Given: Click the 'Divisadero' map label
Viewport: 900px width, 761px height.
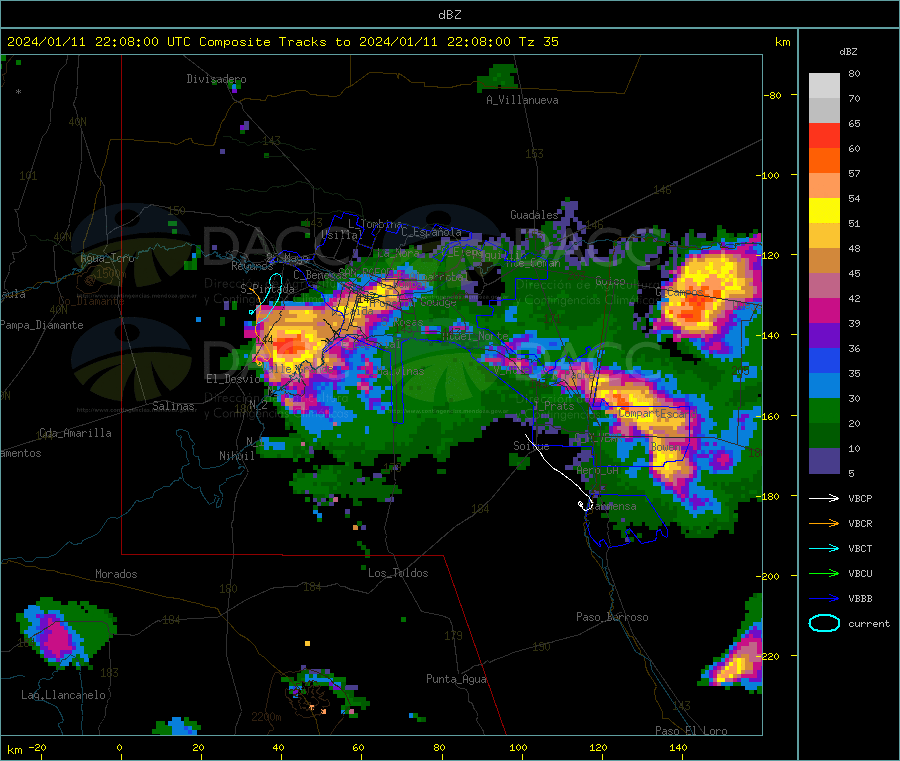Looking at the screenshot, I should click(216, 79).
